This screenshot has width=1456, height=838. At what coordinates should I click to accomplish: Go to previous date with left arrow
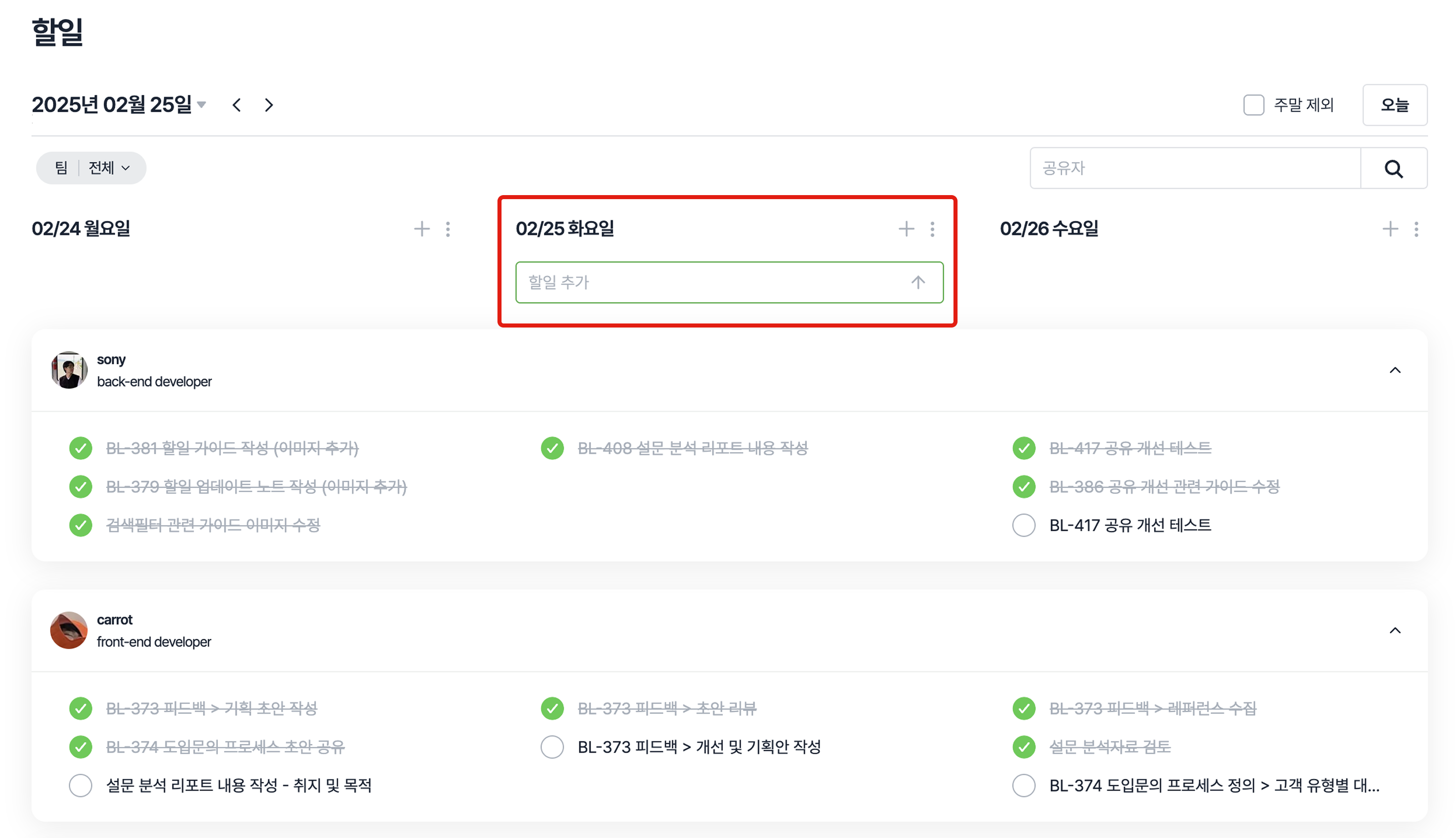tap(237, 105)
